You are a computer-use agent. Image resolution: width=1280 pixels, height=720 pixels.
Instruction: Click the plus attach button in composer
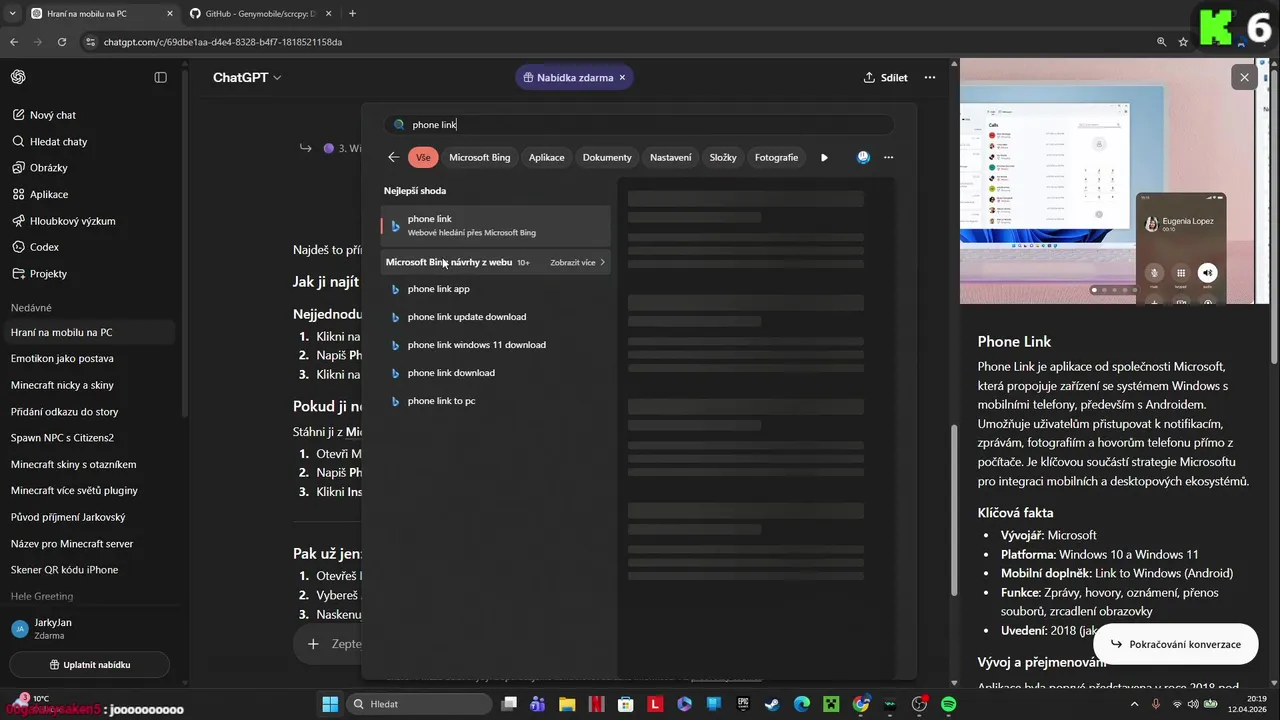pos(313,644)
